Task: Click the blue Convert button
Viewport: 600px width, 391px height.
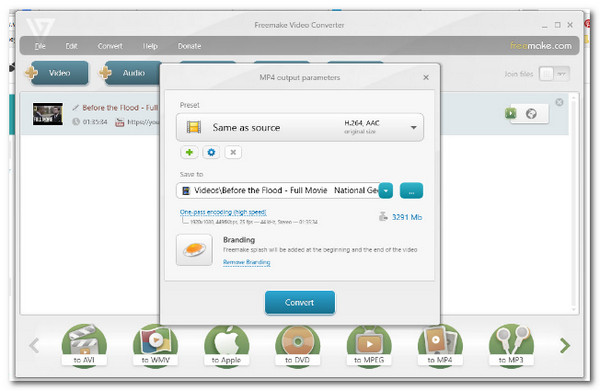Action: 300,302
